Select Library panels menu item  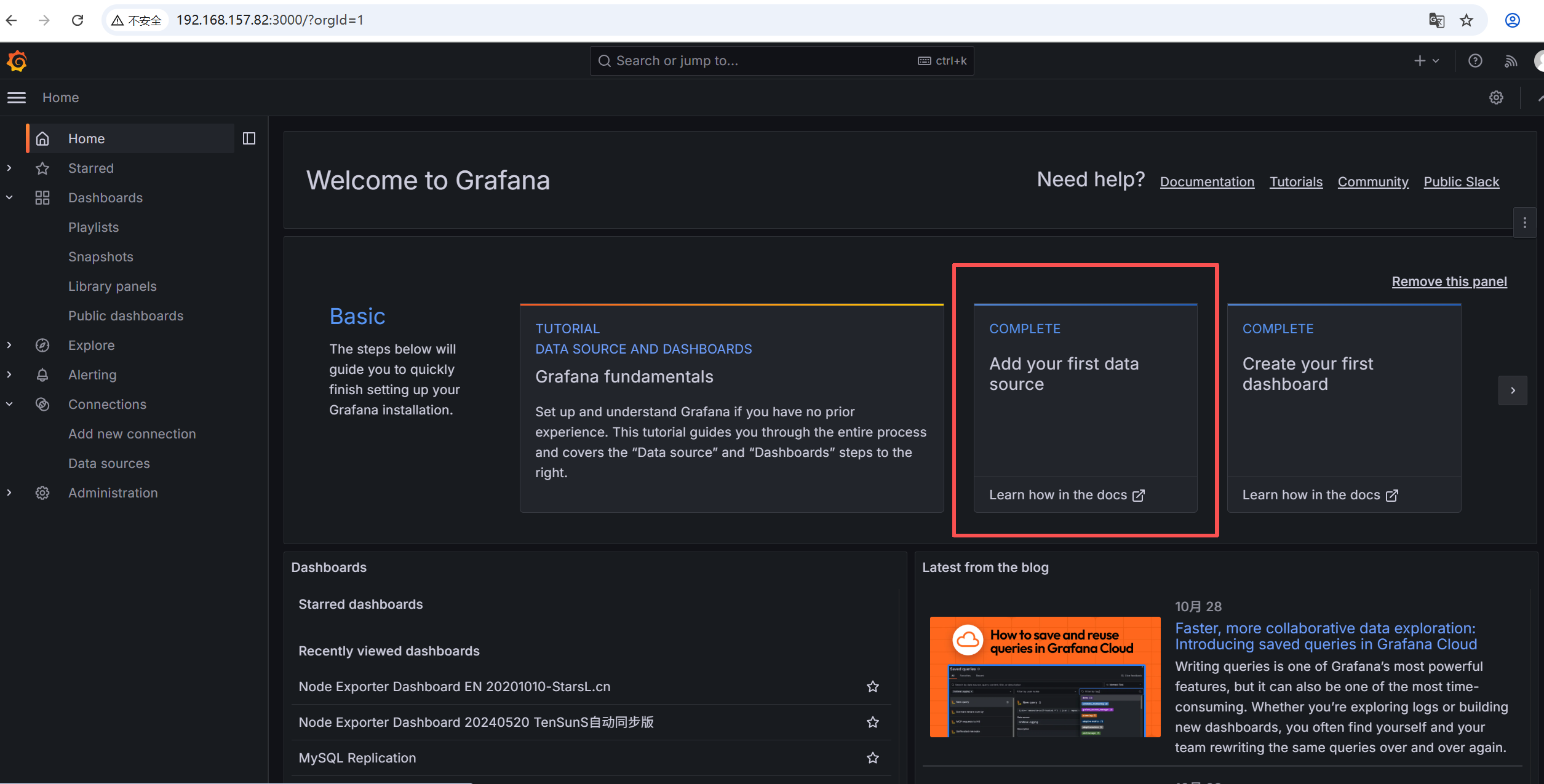click(112, 286)
